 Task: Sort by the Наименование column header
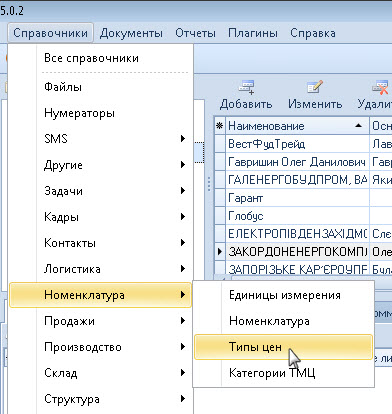(x=297, y=126)
